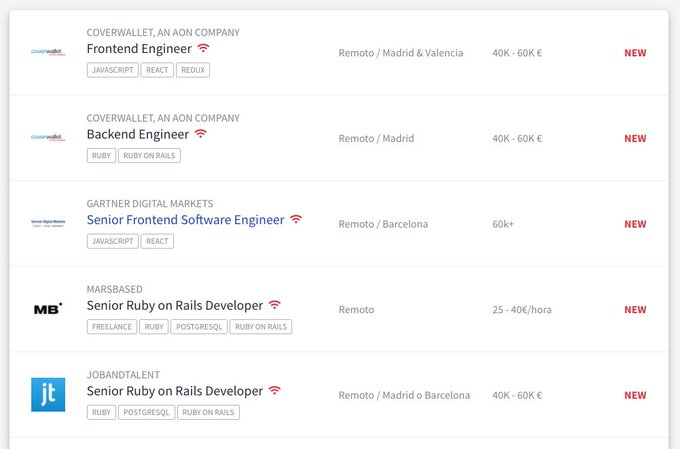680x449 pixels.
Task: Select RUBY ON RAILS tag under Backend Engineer
Action: [x=149, y=155]
